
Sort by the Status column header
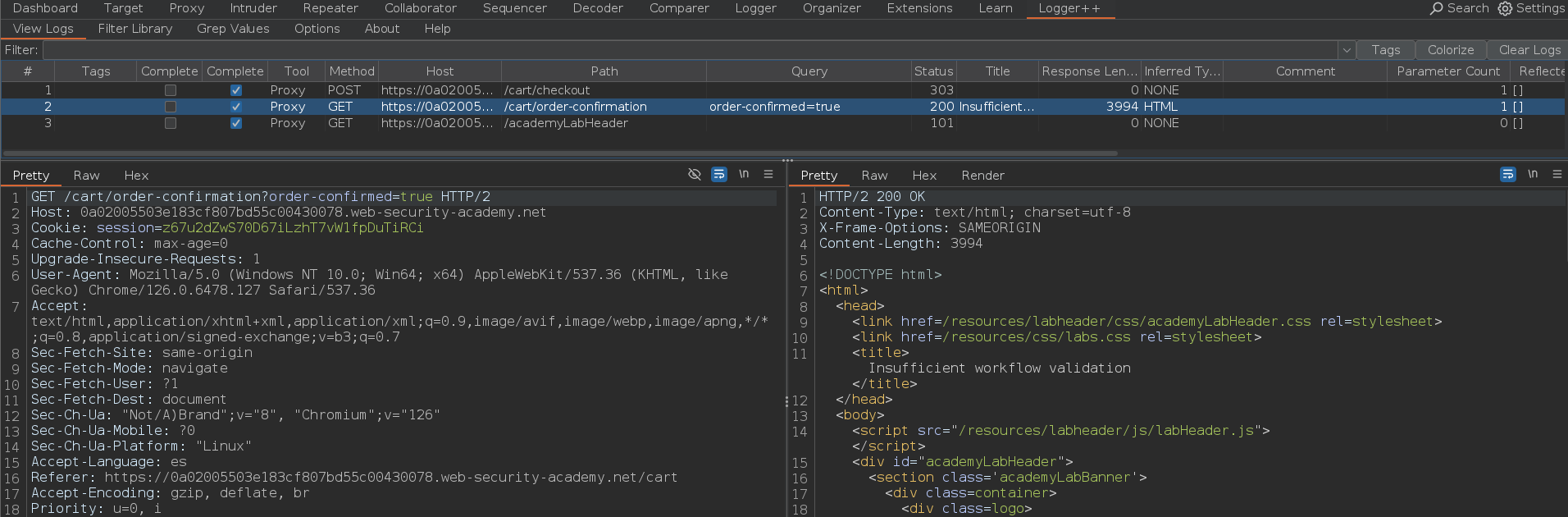tap(934, 71)
